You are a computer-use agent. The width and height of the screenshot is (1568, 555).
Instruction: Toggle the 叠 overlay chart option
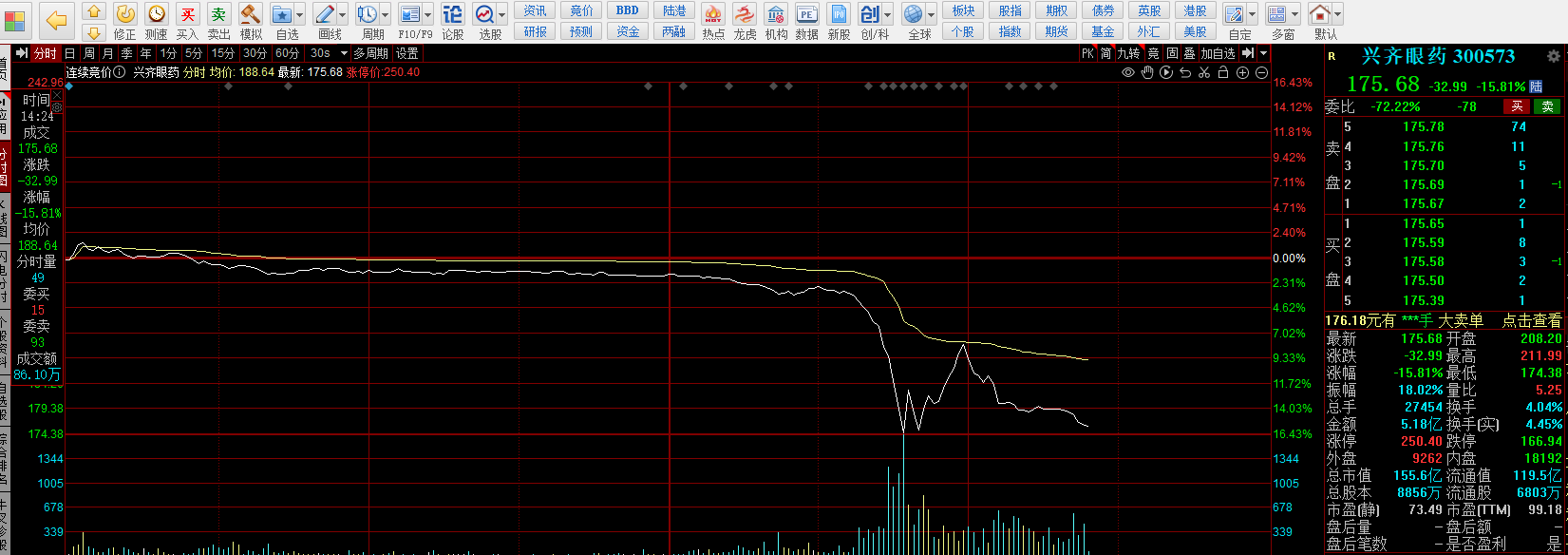[1189, 53]
